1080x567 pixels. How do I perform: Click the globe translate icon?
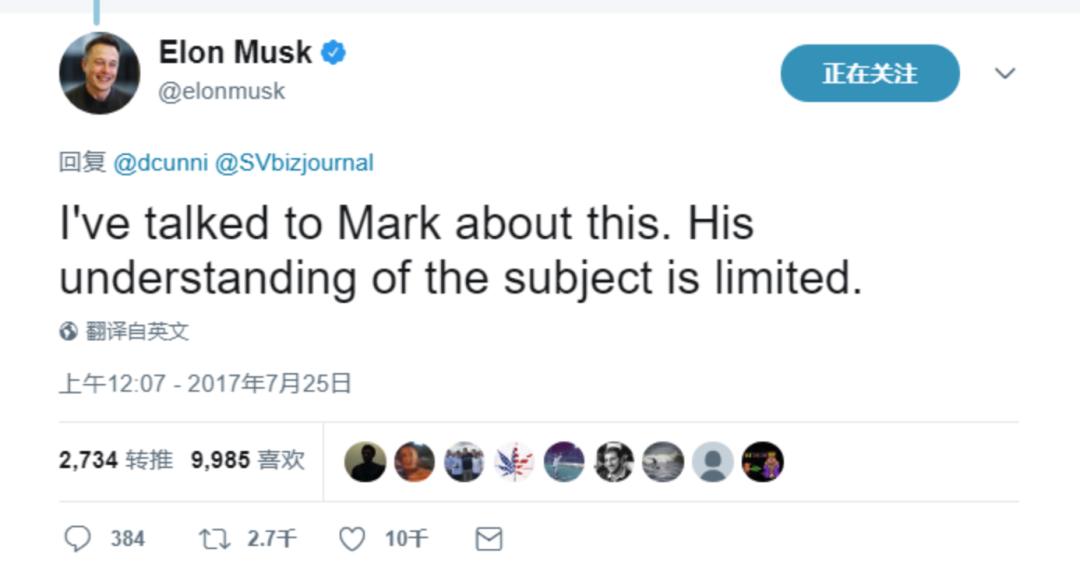tap(68, 331)
